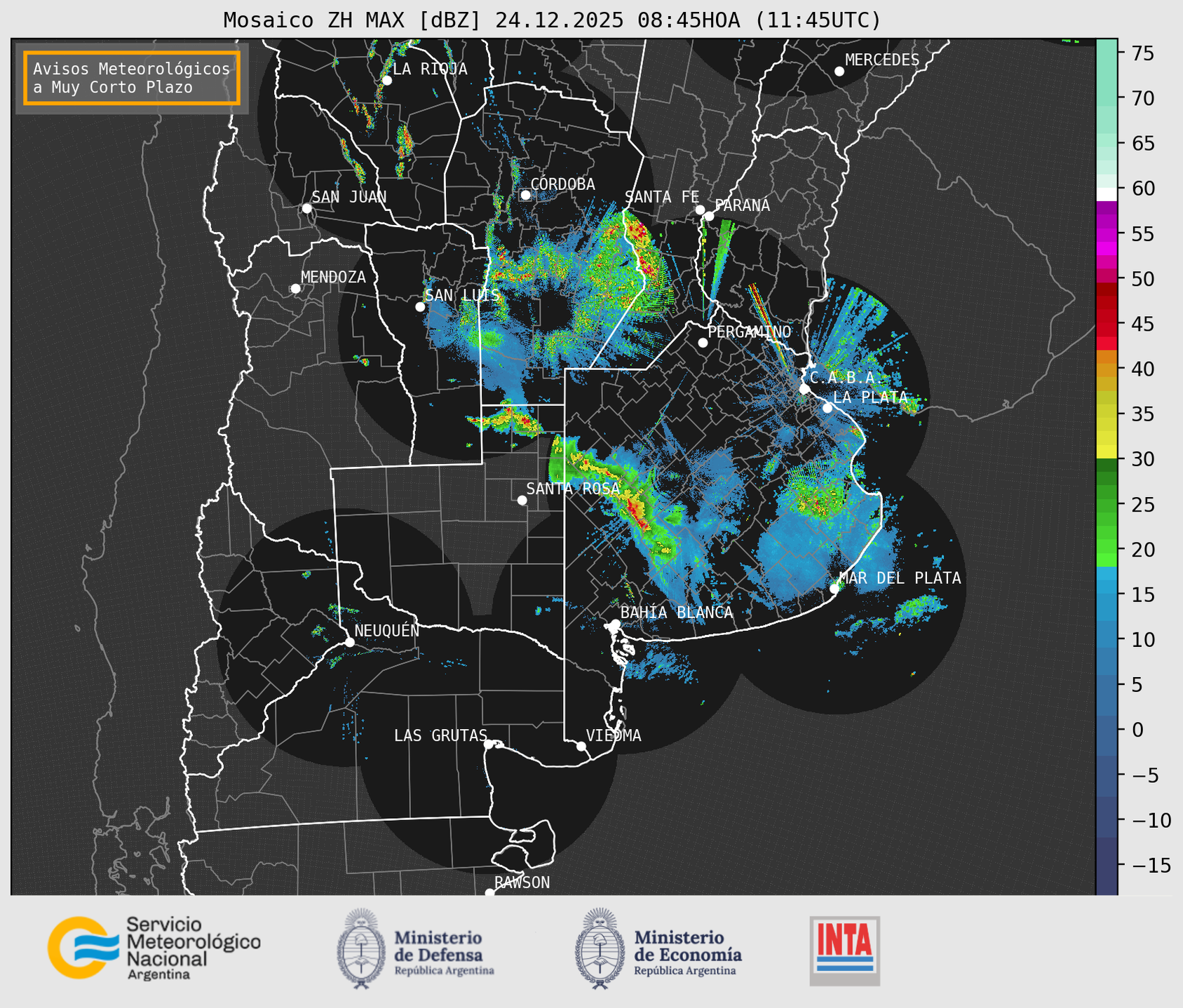Viewport: 1183px width, 1008px height.
Task: Select the CÓRDOBA city marker dot
Action: (525, 195)
